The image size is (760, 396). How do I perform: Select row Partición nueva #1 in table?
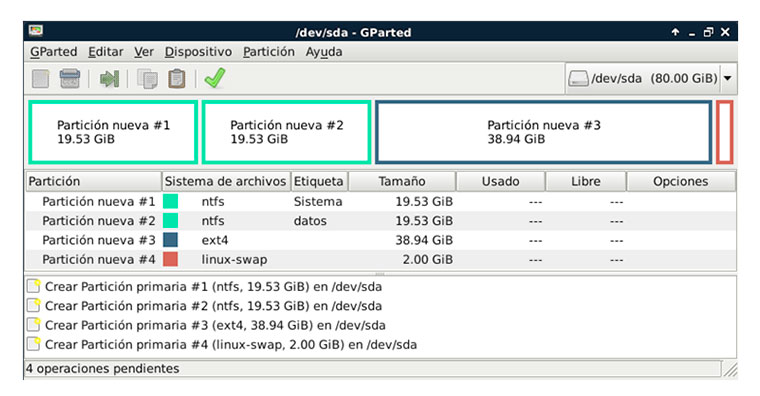pos(380,201)
